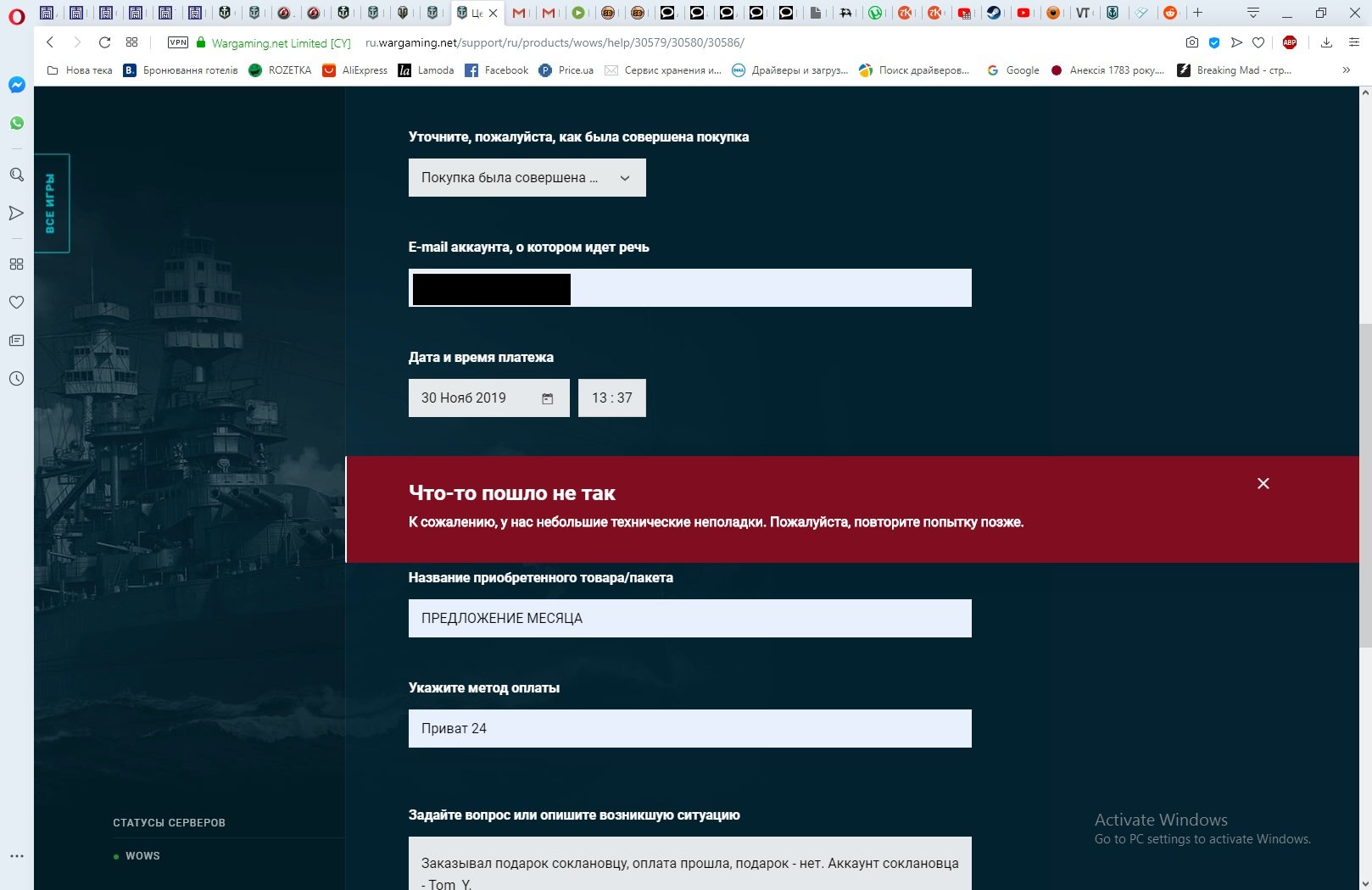The image size is (1372, 890).
Task: Open Speed Dial from the sidebar
Action: 16,264
